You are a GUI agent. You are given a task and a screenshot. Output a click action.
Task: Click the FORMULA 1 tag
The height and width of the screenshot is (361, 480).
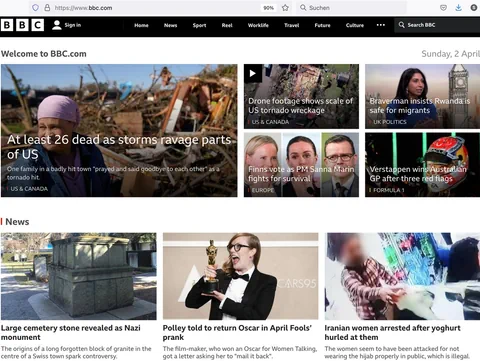(x=389, y=190)
